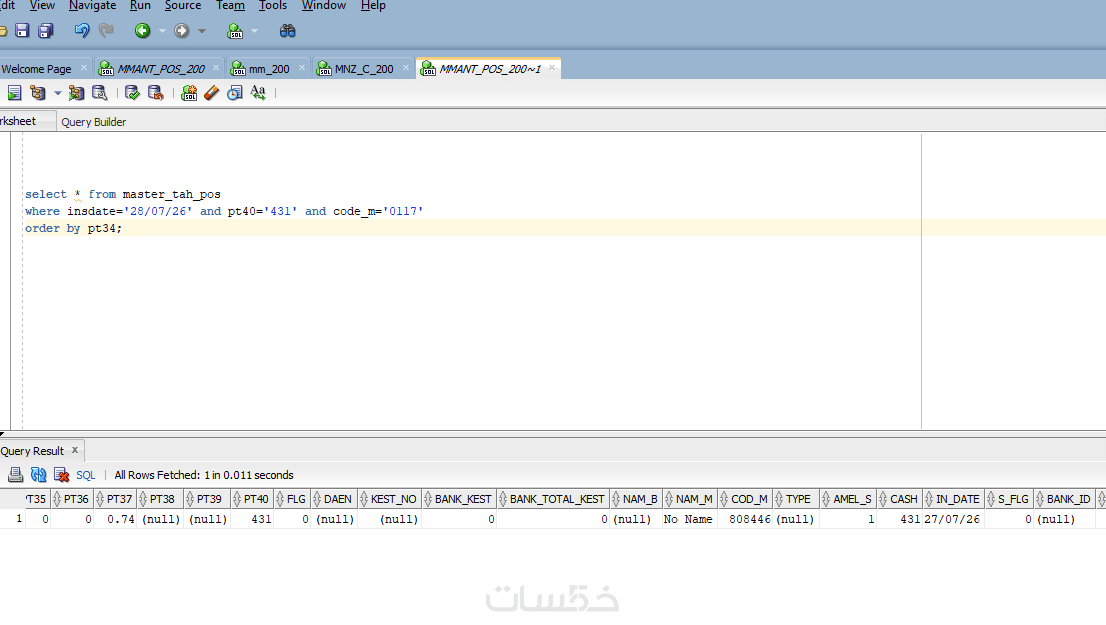Click the gray Forward navigation arrow
Screen dimensions: 1106x625
[x=181, y=30]
